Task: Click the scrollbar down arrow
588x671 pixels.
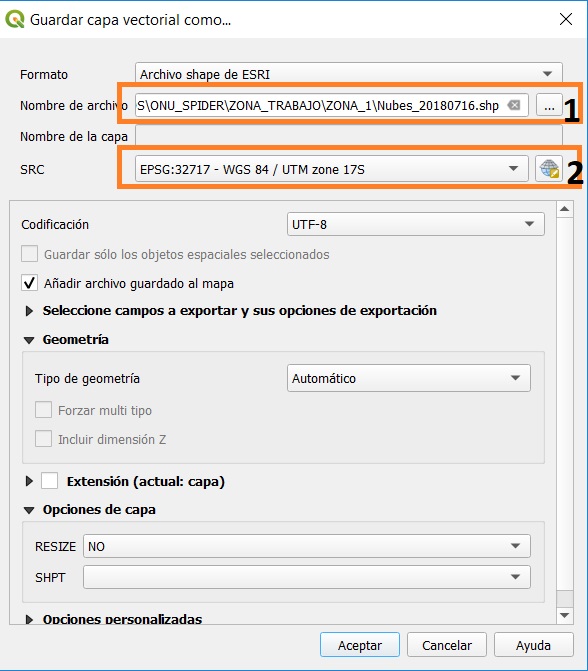Action: coord(564,615)
